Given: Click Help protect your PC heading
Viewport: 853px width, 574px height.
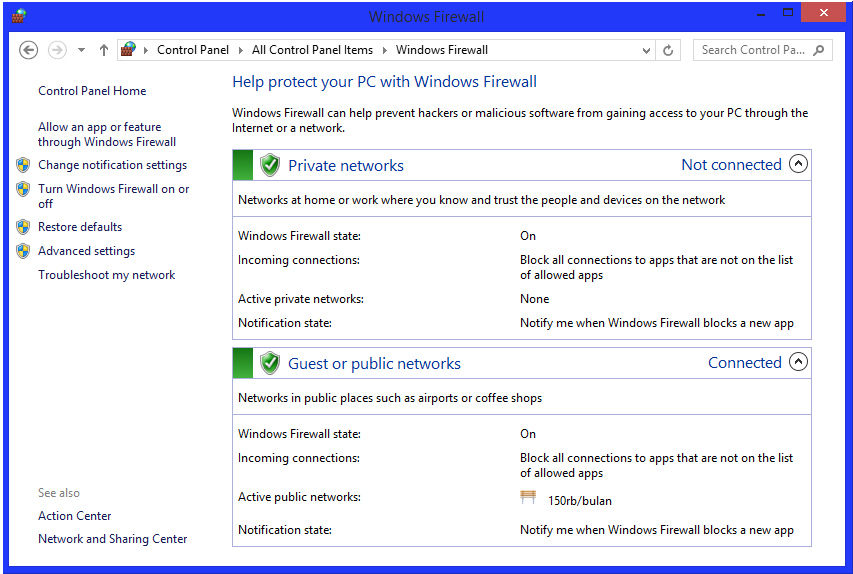Looking at the screenshot, I should click(x=384, y=82).
